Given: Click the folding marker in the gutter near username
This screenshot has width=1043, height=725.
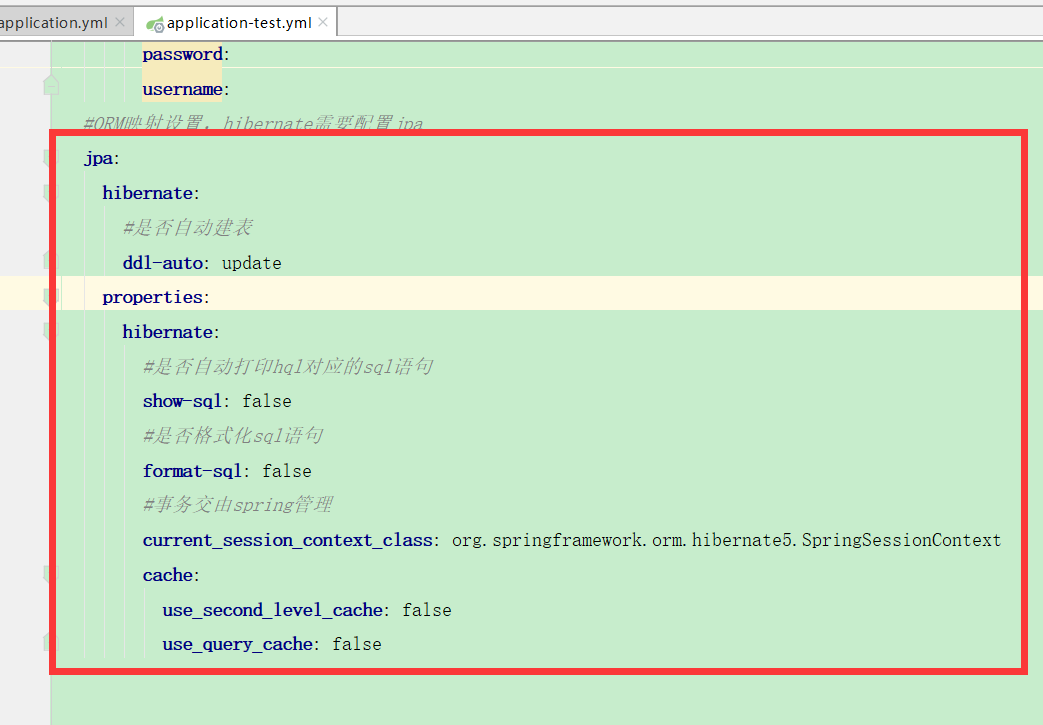Looking at the screenshot, I should coord(50,85).
